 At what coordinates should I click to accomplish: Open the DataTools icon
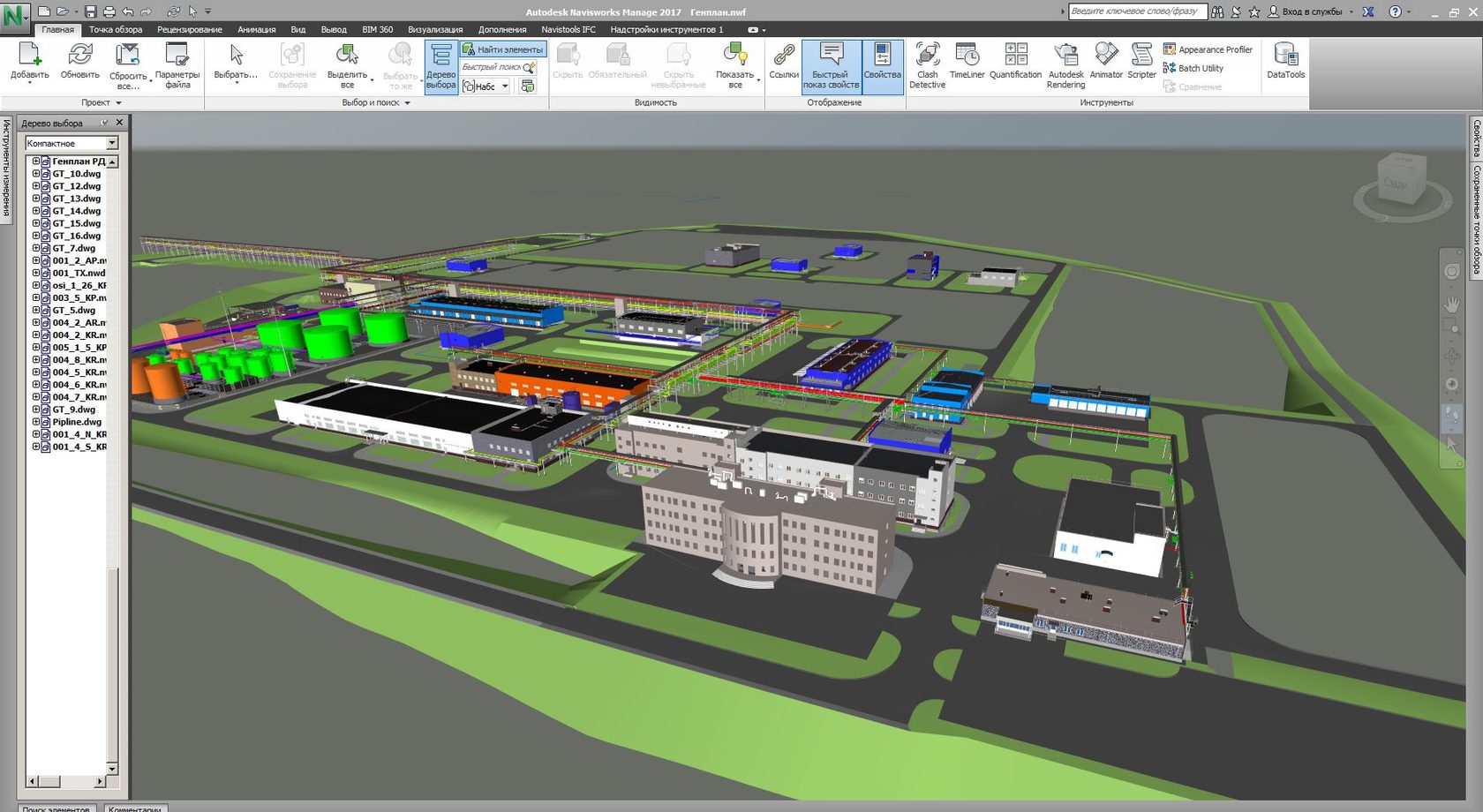click(1285, 55)
